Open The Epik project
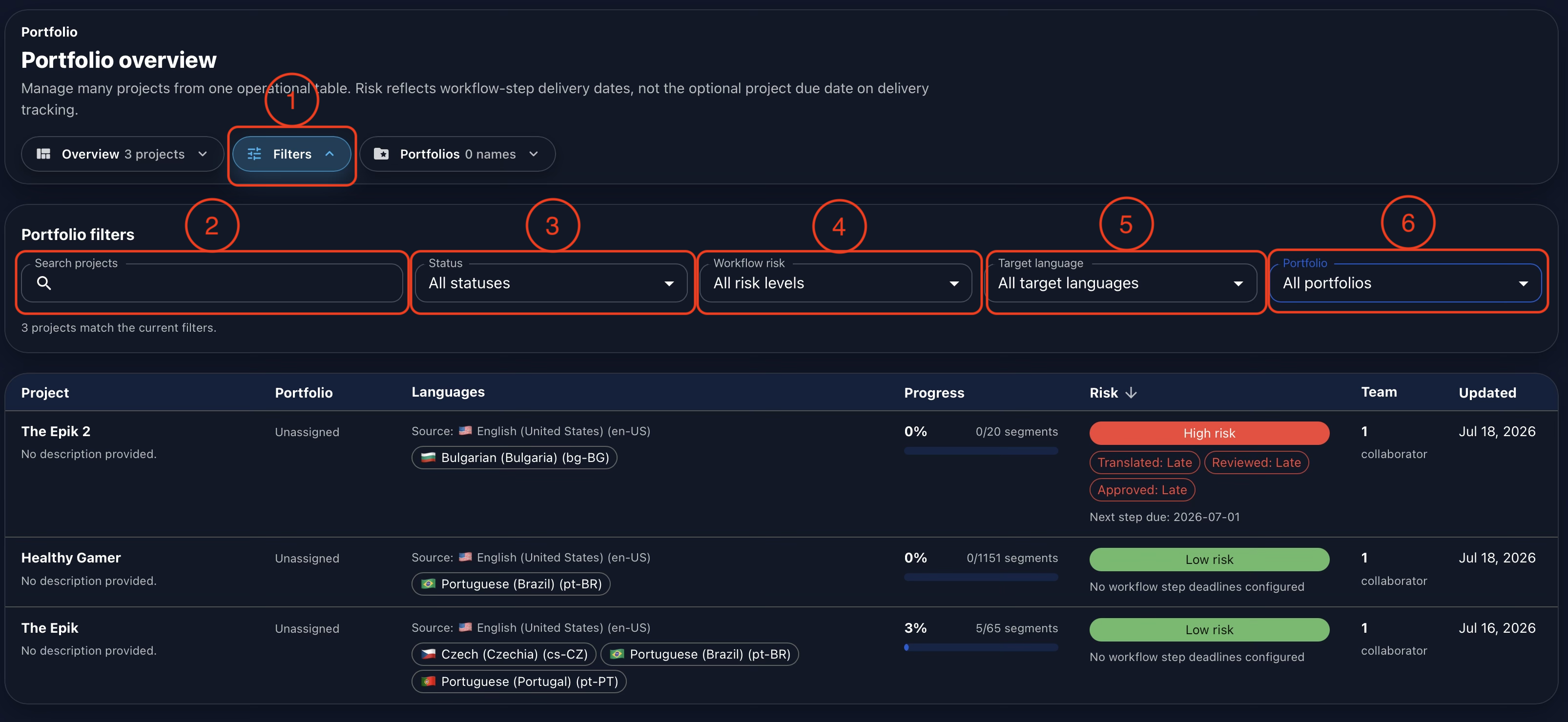 (x=49, y=628)
